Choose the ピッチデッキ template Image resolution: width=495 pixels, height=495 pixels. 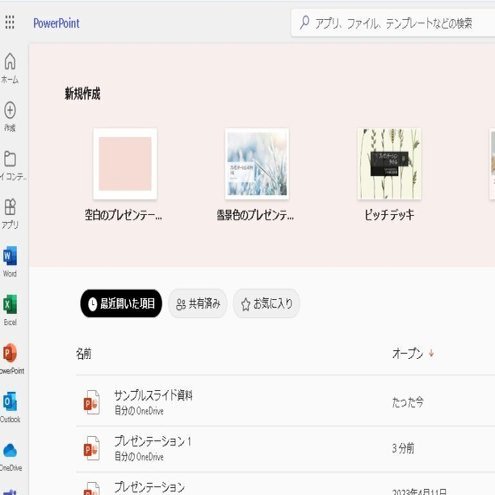click(389, 164)
